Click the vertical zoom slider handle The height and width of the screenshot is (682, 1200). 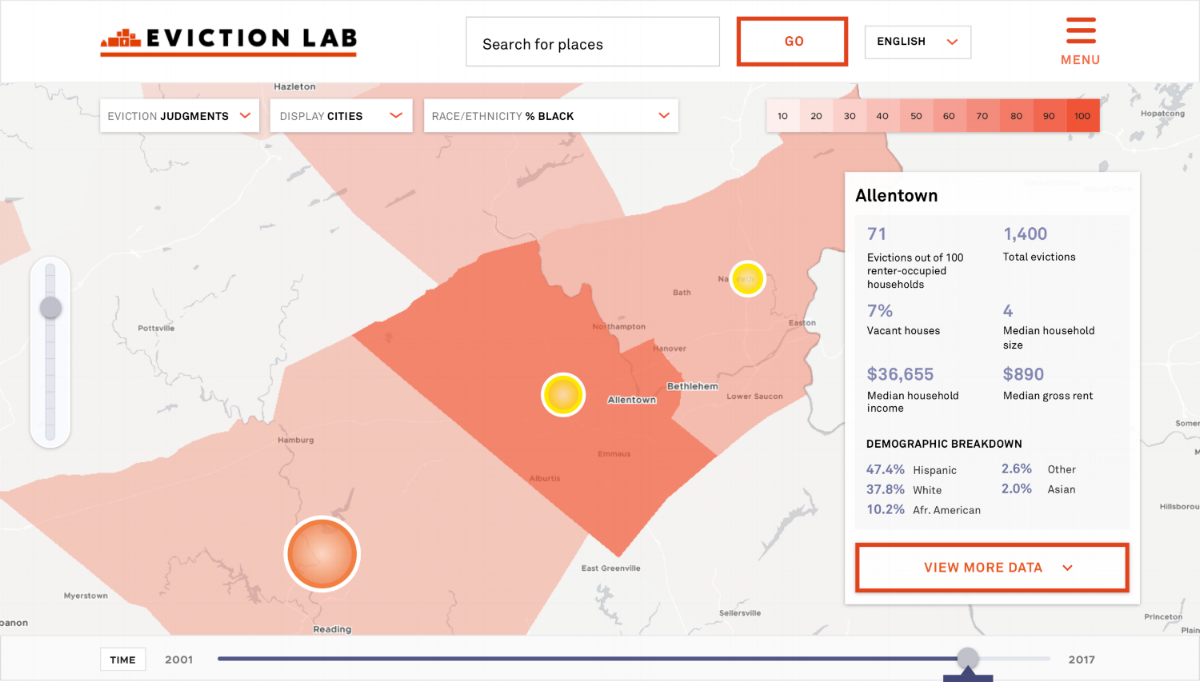click(x=51, y=308)
